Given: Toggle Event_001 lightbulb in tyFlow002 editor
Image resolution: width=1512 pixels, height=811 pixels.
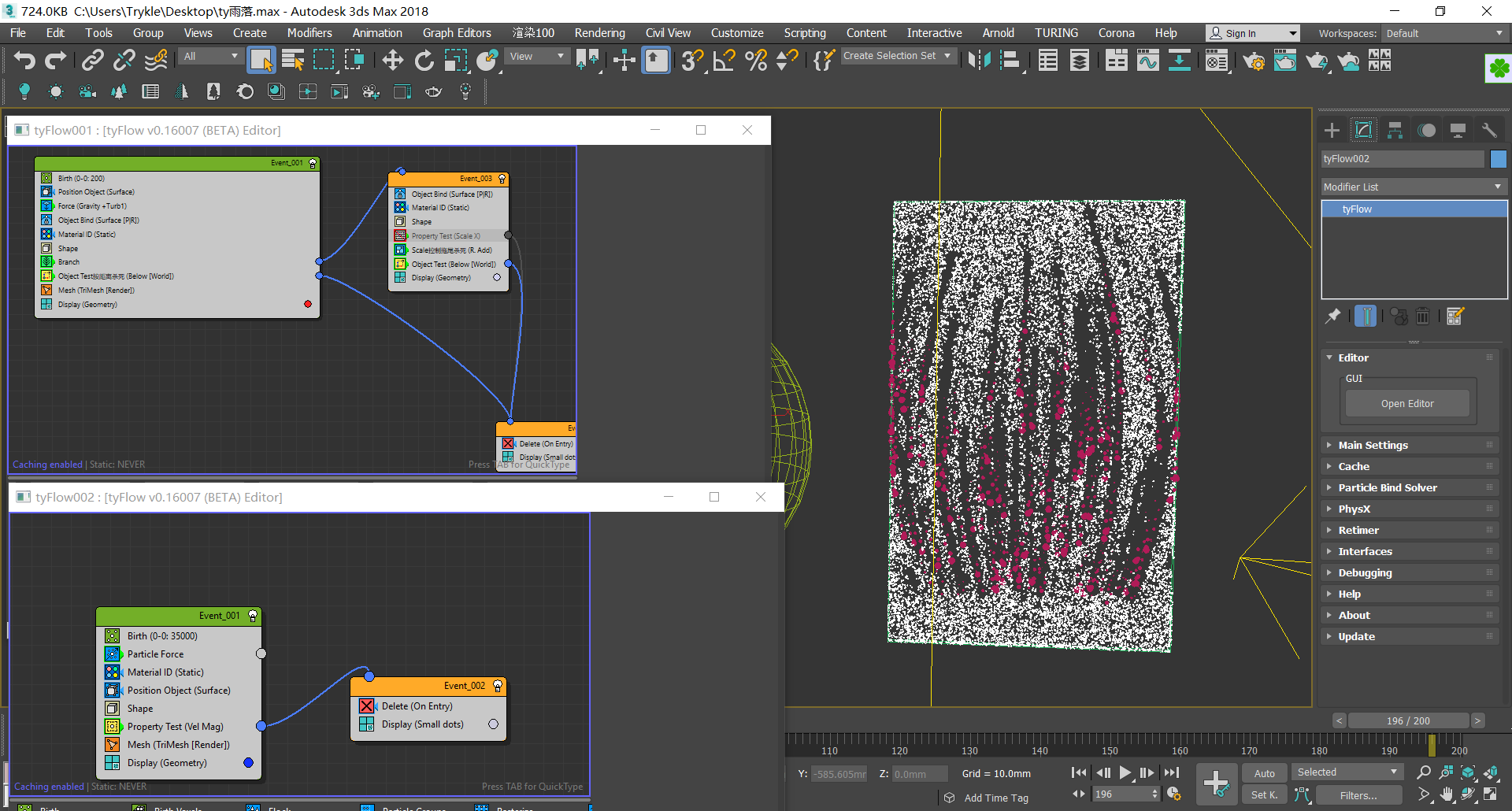Looking at the screenshot, I should point(253,616).
